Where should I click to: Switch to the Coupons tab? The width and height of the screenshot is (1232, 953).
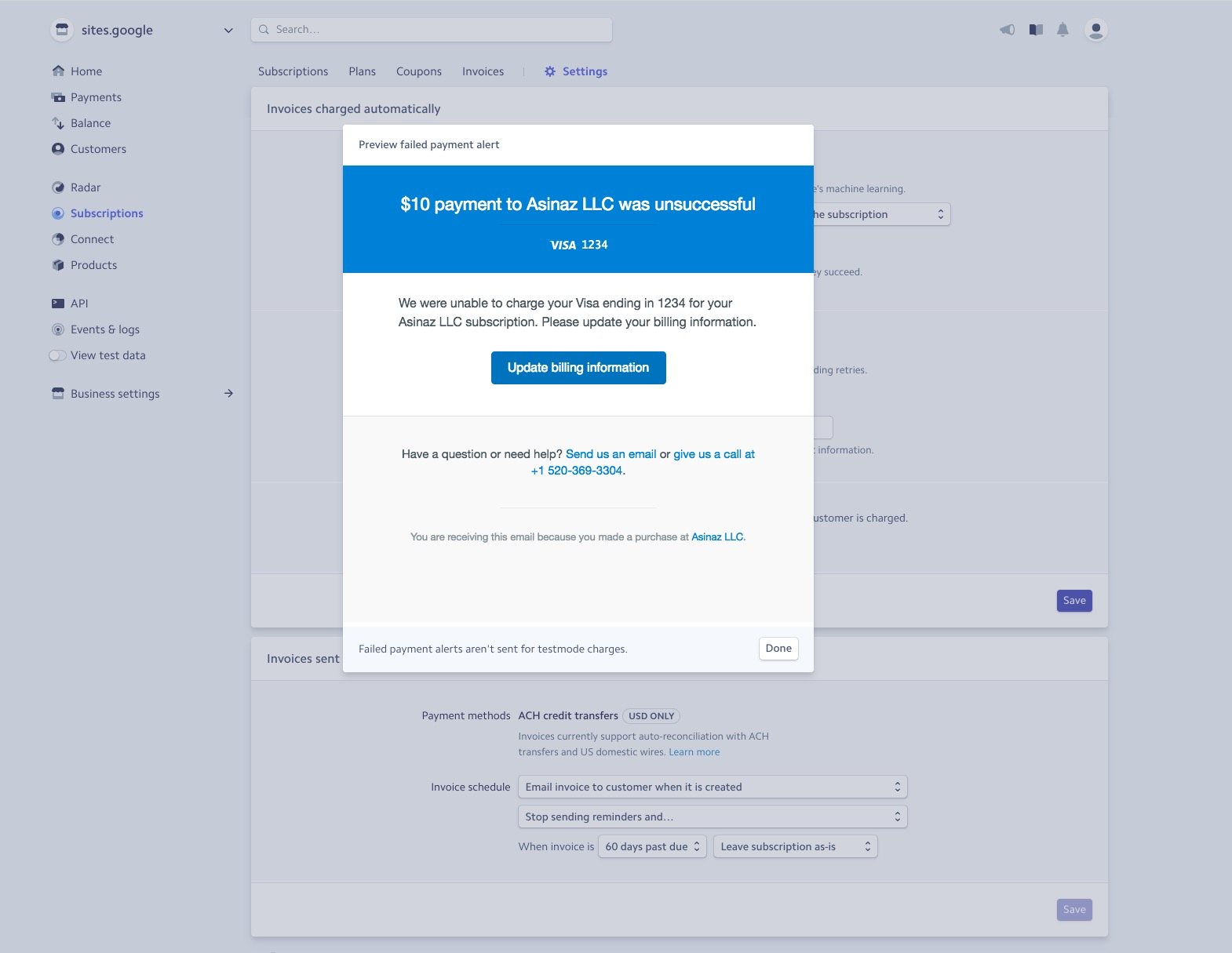[419, 71]
